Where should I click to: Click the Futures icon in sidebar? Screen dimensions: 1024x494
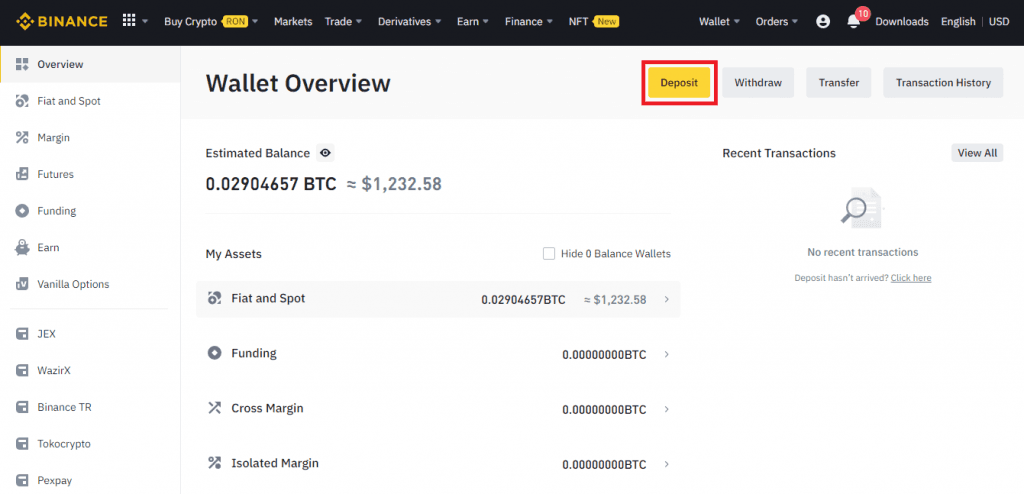[21, 174]
